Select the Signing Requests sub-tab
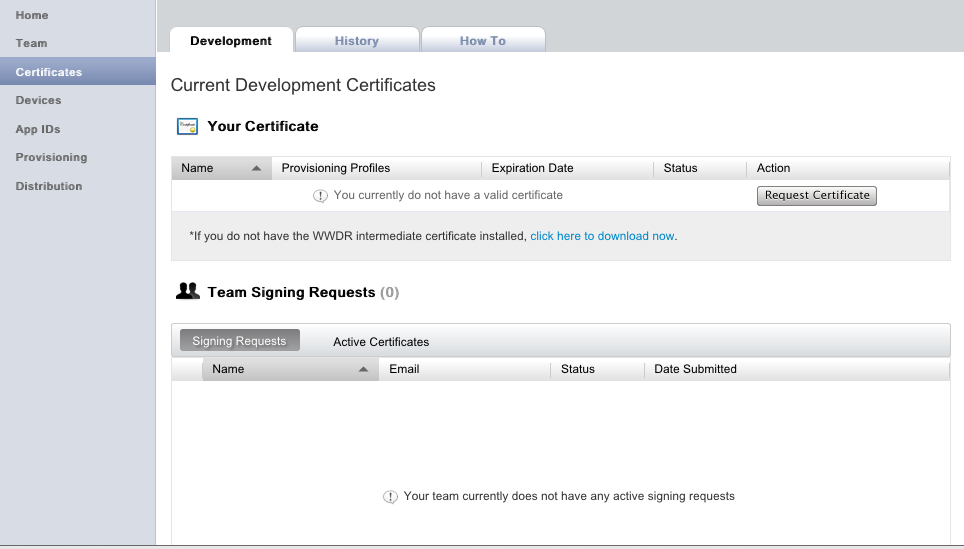Image resolution: width=964 pixels, height=549 pixels. (239, 341)
